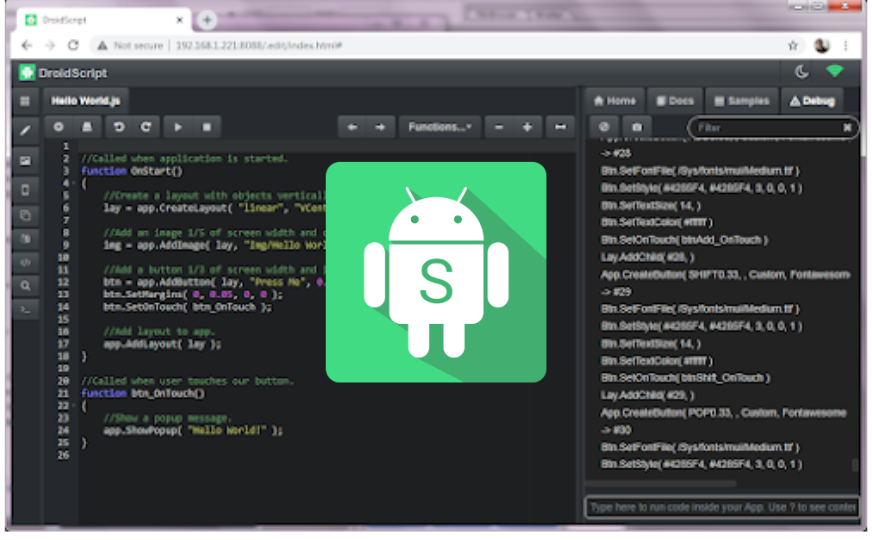Click the copy files icon in the sidebar
This screenshot has width=872, height=540.
point(25,215)
